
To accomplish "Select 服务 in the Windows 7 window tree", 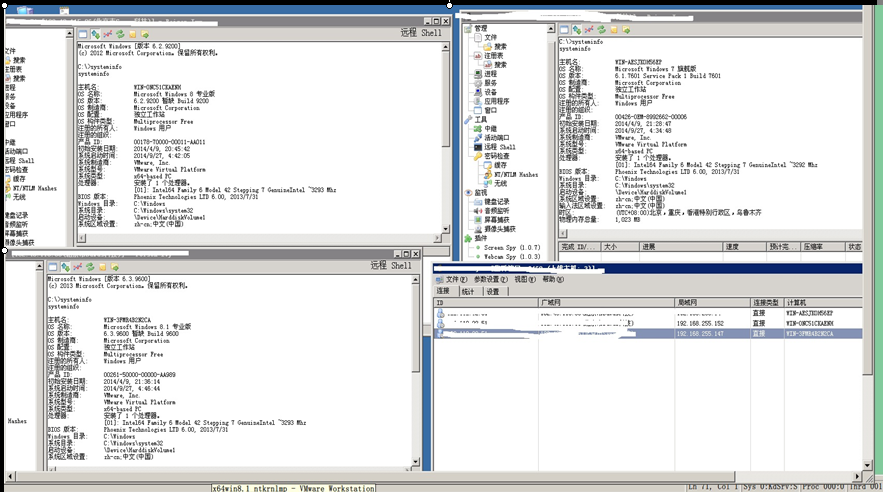I will (490, 83).
